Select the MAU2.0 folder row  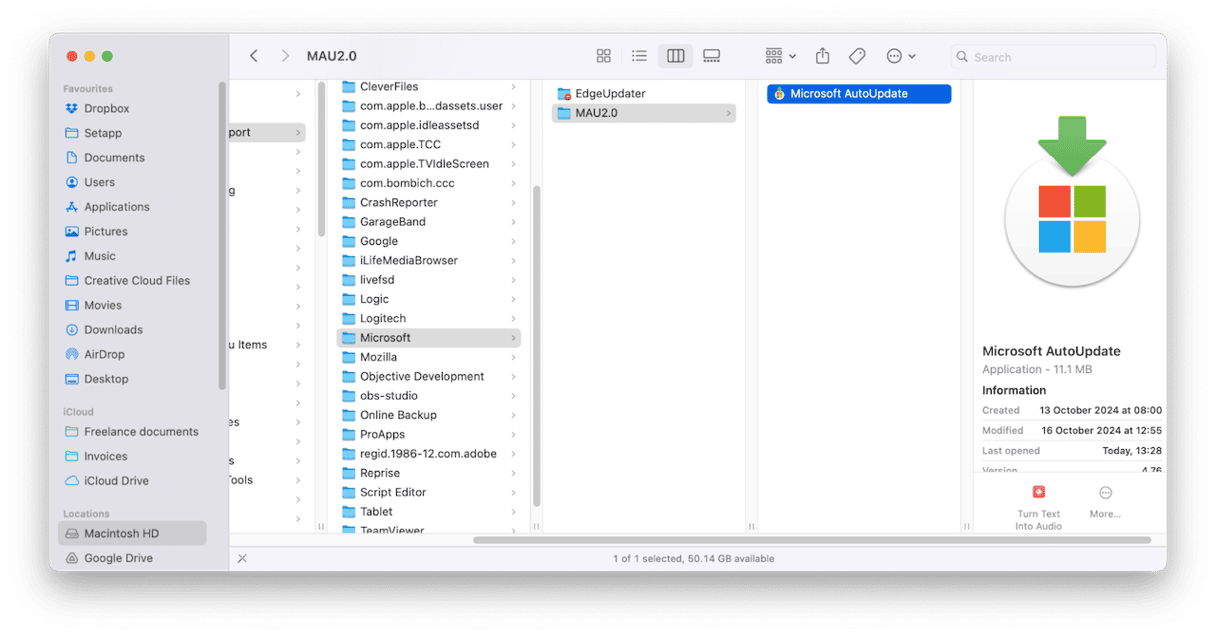[644, 113]
